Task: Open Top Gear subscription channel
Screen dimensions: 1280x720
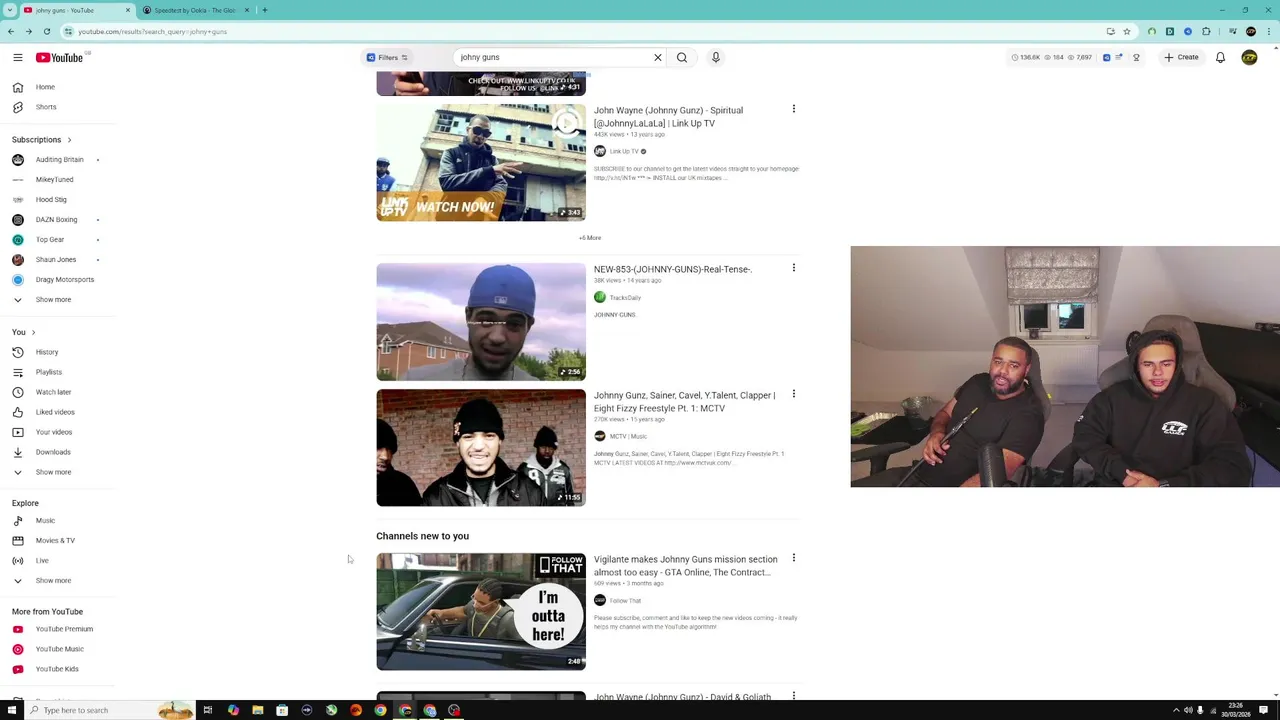Action: (49, 240)
